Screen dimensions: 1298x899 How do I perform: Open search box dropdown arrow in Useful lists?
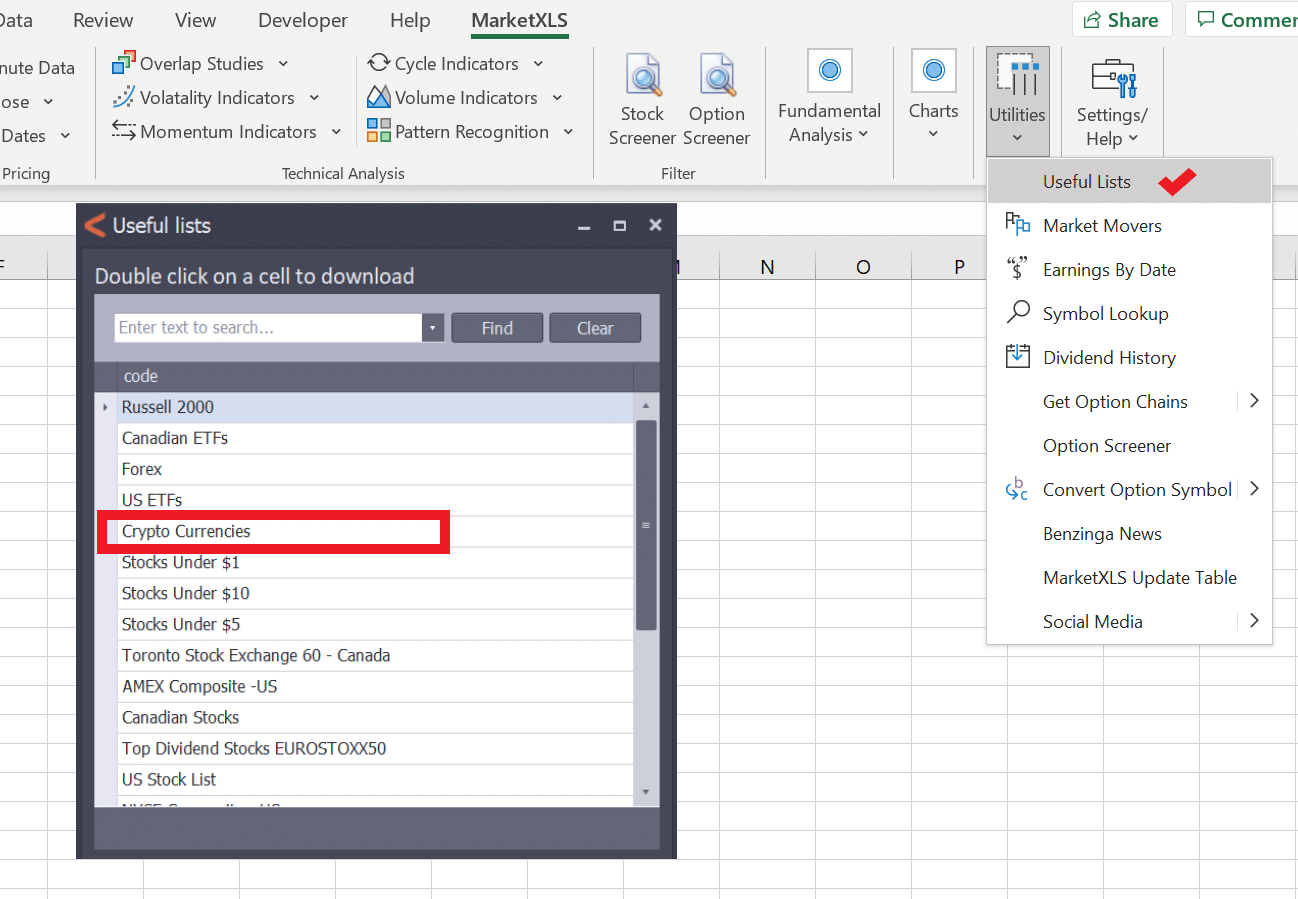[433, 328]
